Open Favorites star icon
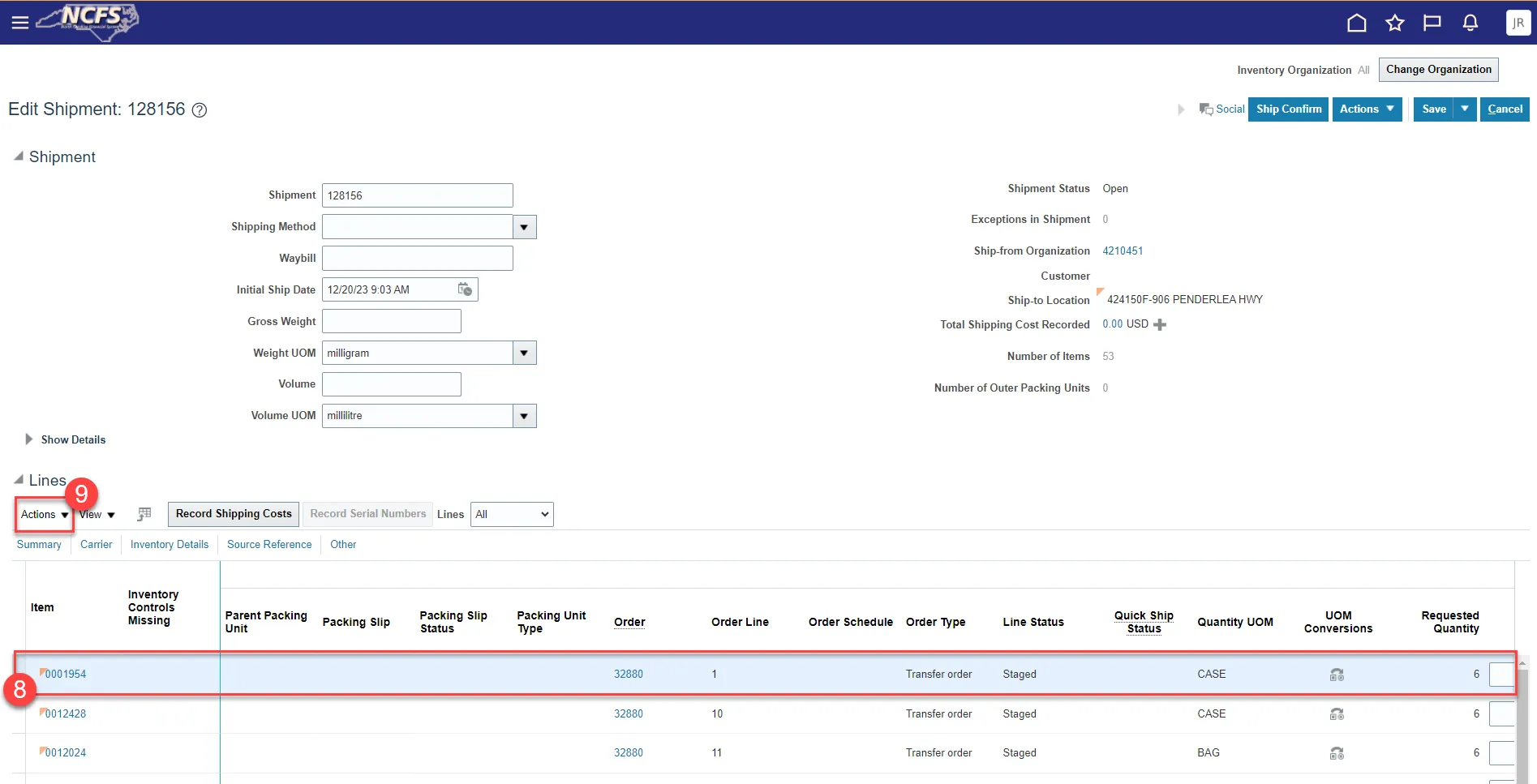 [x=1394, y=23]
